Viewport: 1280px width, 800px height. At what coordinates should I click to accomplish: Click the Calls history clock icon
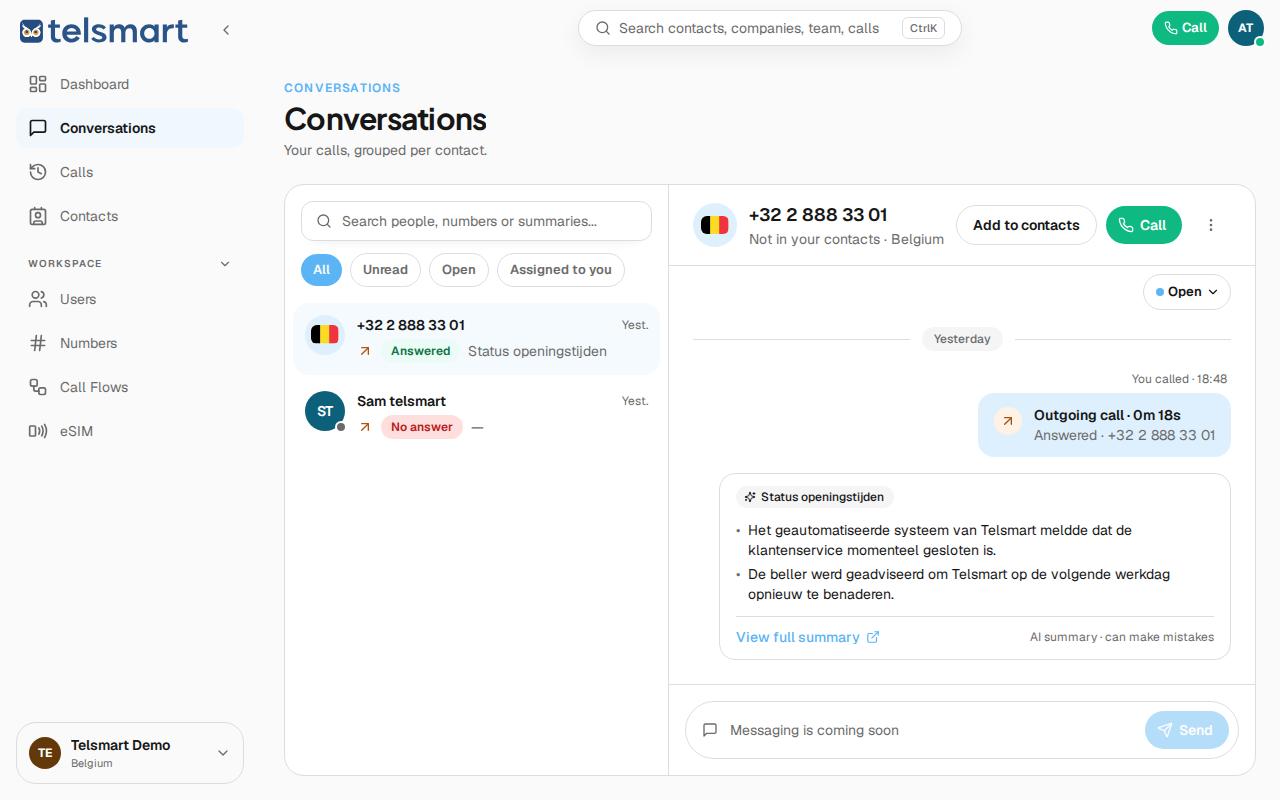pos(38,172)
